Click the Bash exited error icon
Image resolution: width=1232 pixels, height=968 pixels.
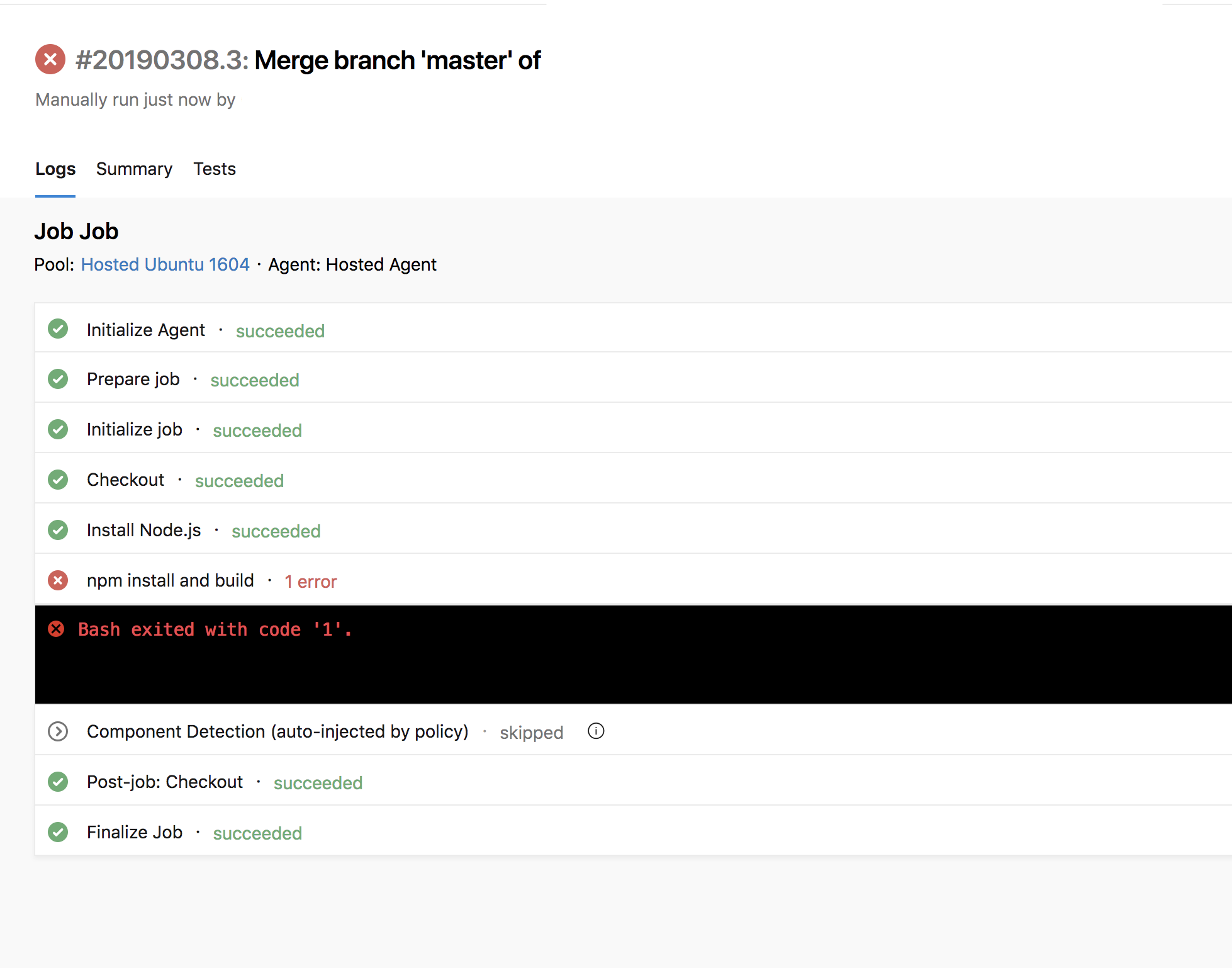point(56,629)
